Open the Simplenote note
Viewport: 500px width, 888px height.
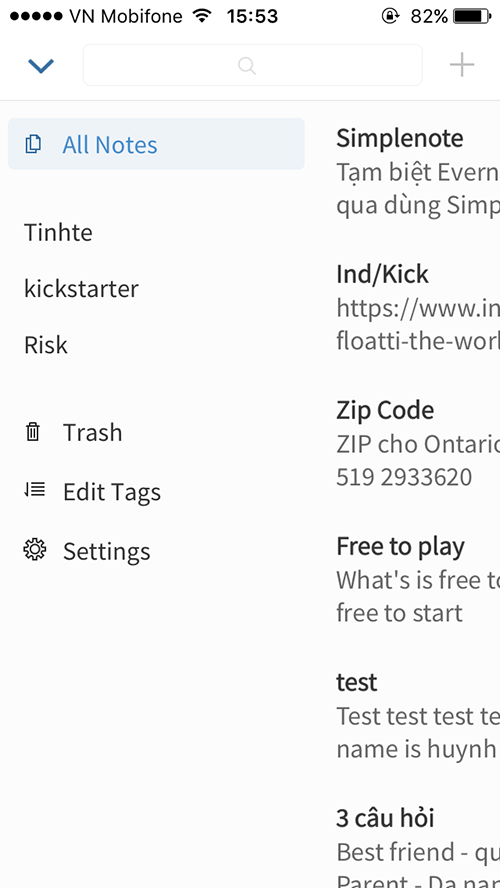[418, 172]
